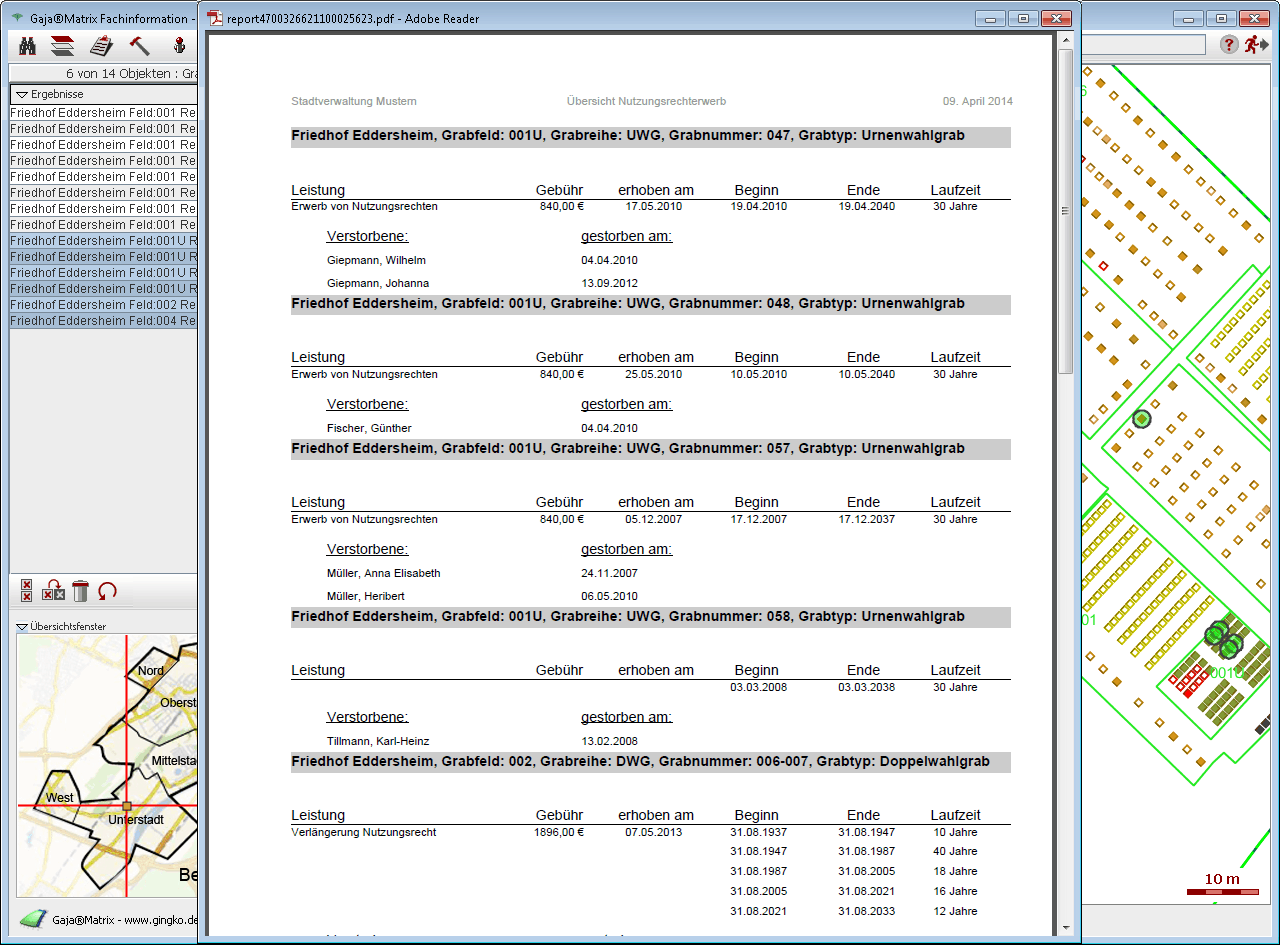Collapse the Übersichtsfenster panel

[x=22, y=627]
